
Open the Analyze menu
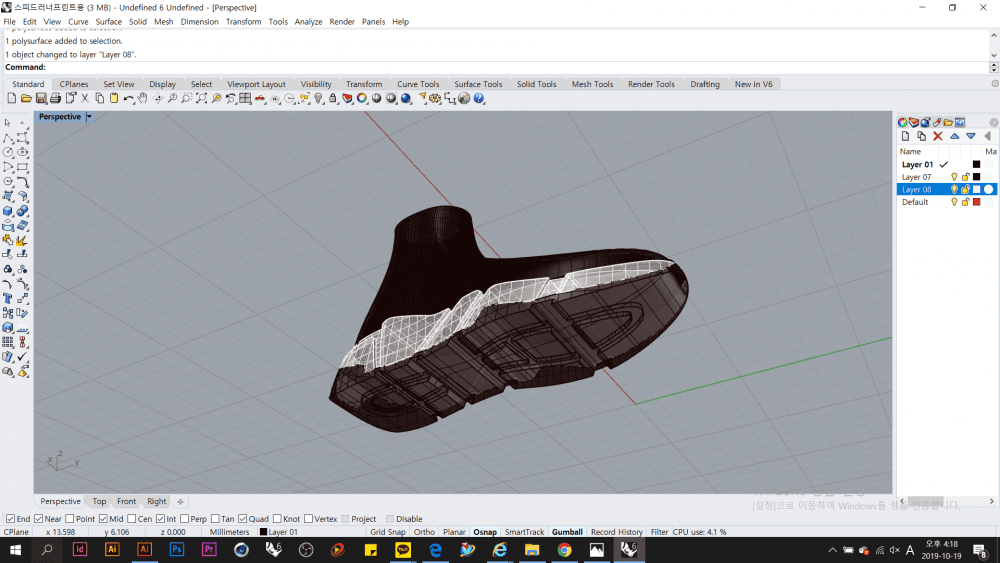(308, 22)
